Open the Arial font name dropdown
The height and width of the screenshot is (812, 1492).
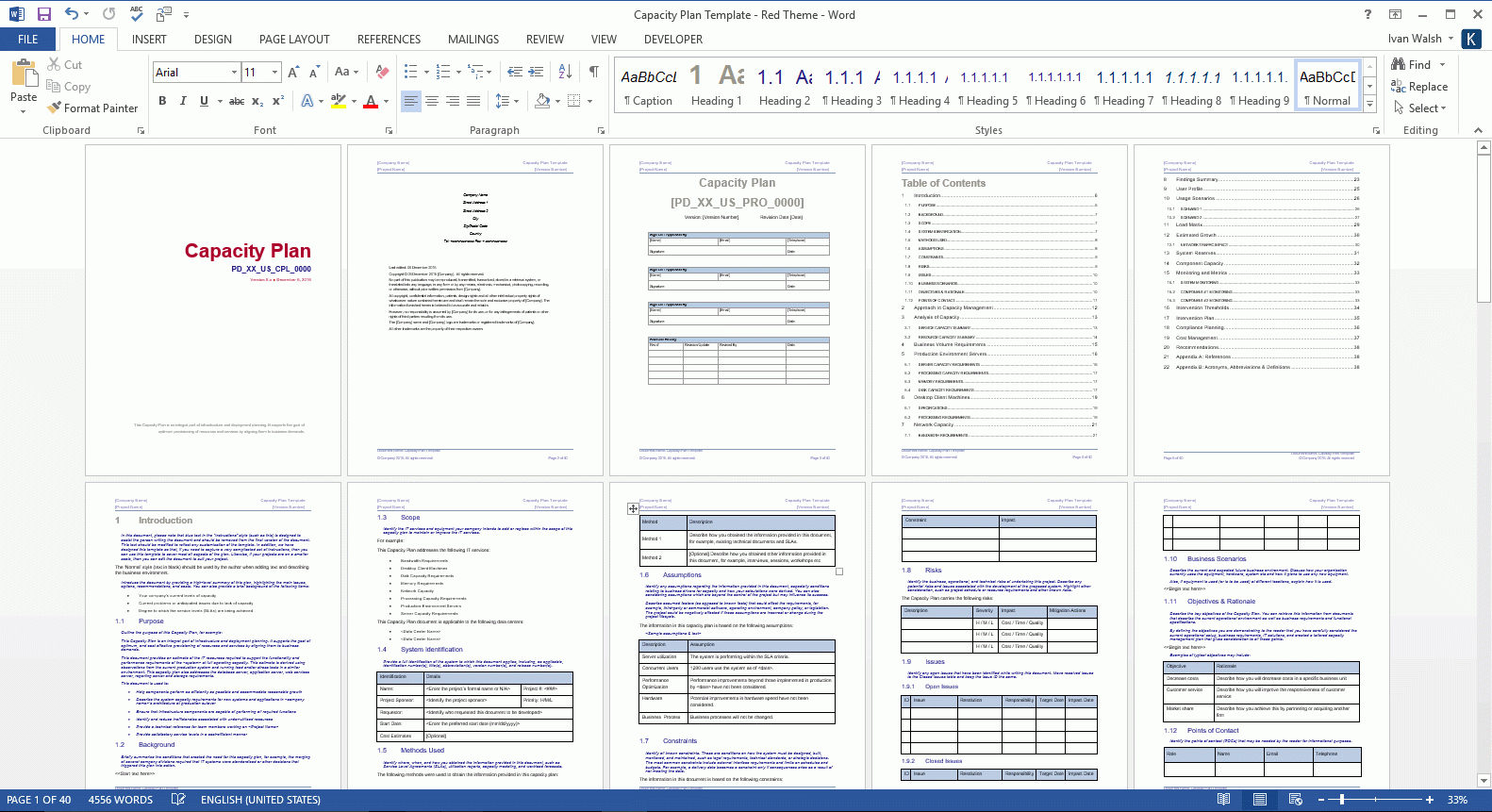point(234,73)
